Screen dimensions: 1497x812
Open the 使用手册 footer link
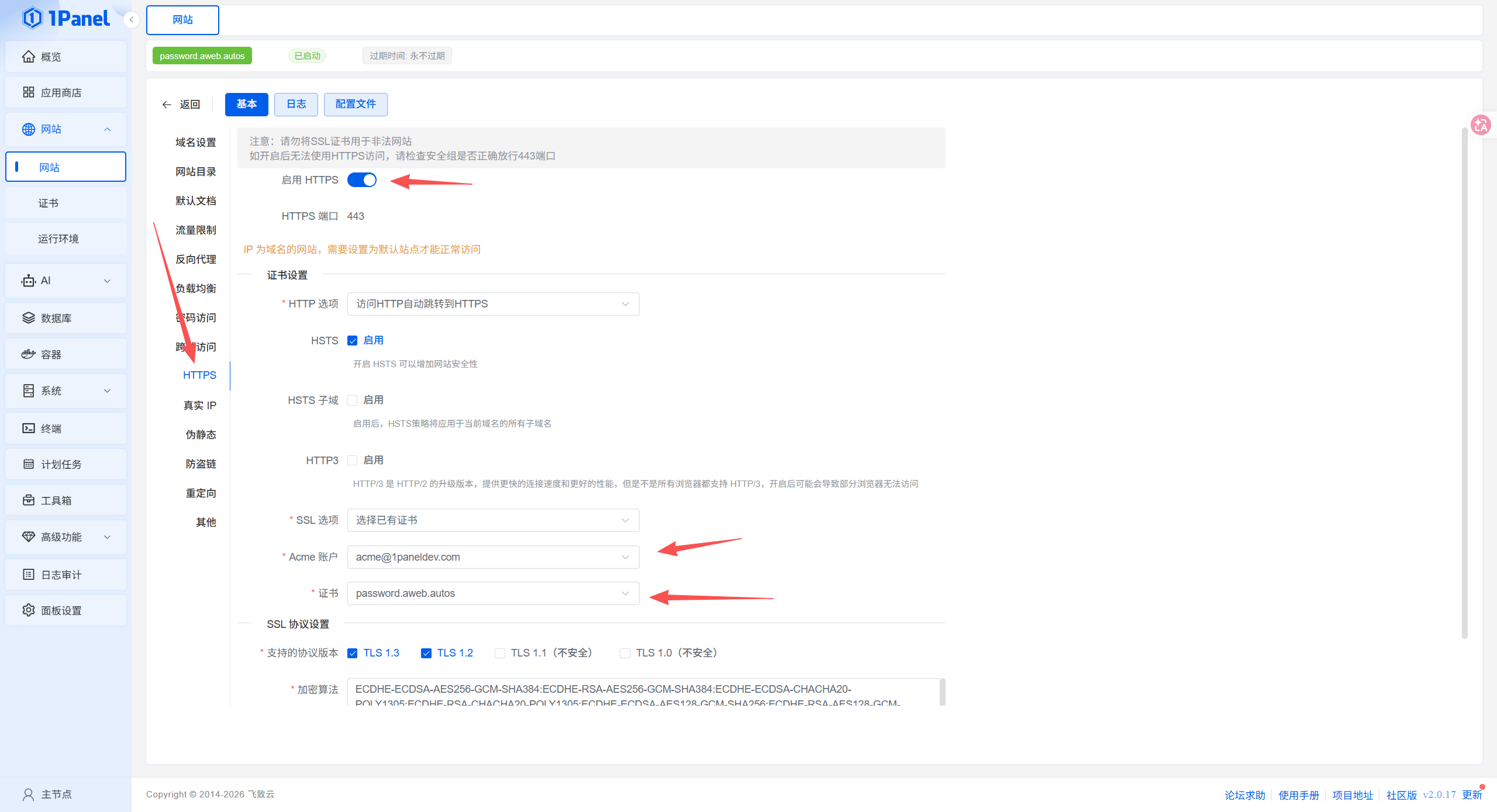click(x=1299, y=795)
